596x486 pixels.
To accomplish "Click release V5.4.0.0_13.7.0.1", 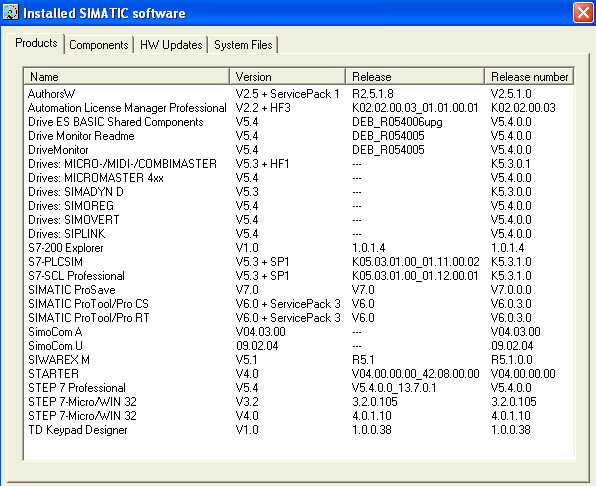I will pyautogui.click(x=394, y=388).
